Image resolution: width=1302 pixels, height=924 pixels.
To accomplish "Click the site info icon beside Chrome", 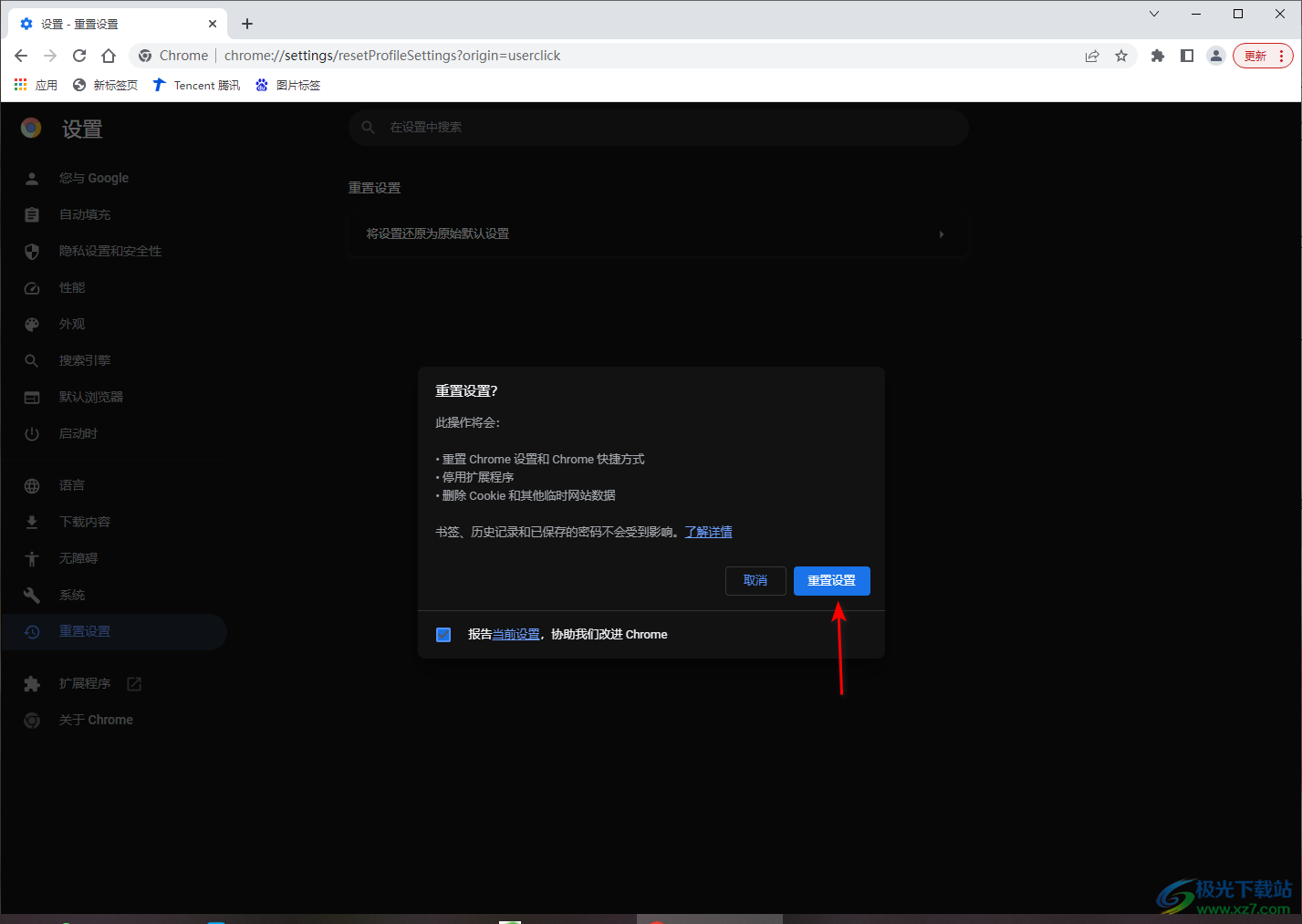I will (x=145, y=56).
